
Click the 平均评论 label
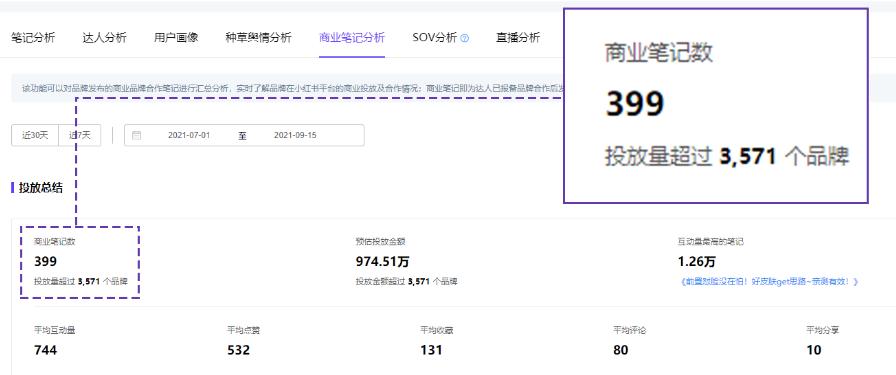(x=630, y=330)
